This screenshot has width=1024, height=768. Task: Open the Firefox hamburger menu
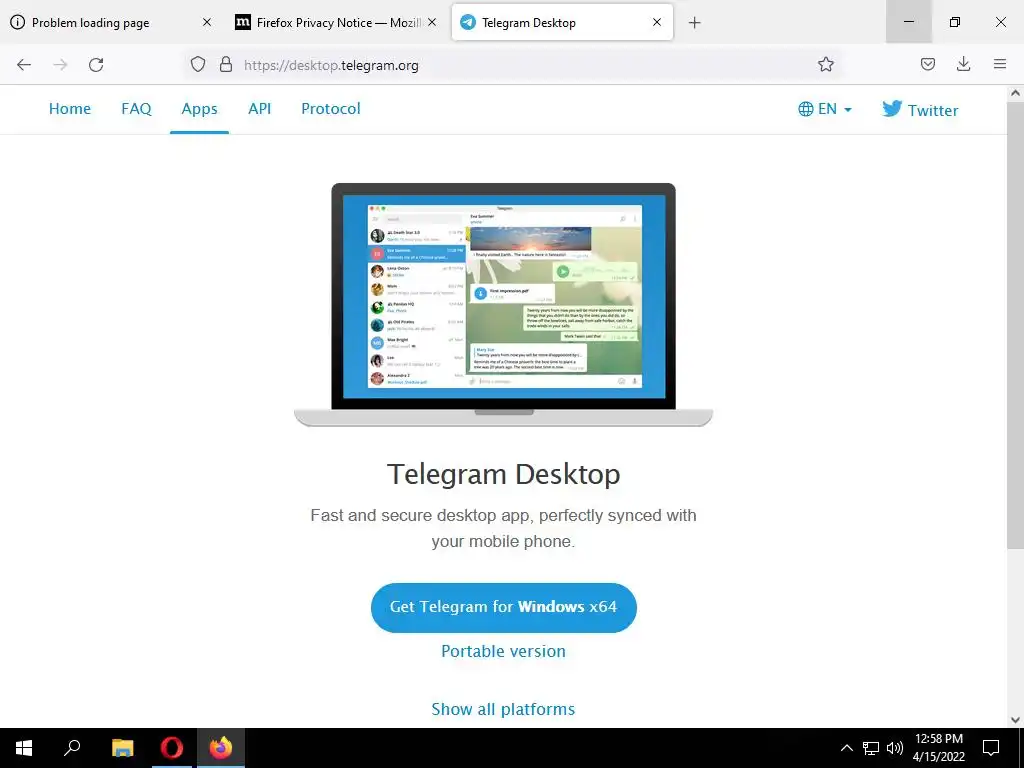point(1000,64)
